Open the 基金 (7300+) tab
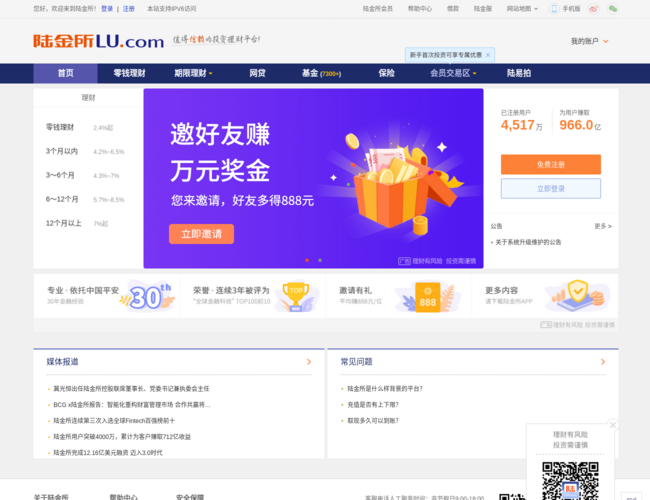Screen dimensions: 650x500 pyautogui.click(x=321, y=73)
